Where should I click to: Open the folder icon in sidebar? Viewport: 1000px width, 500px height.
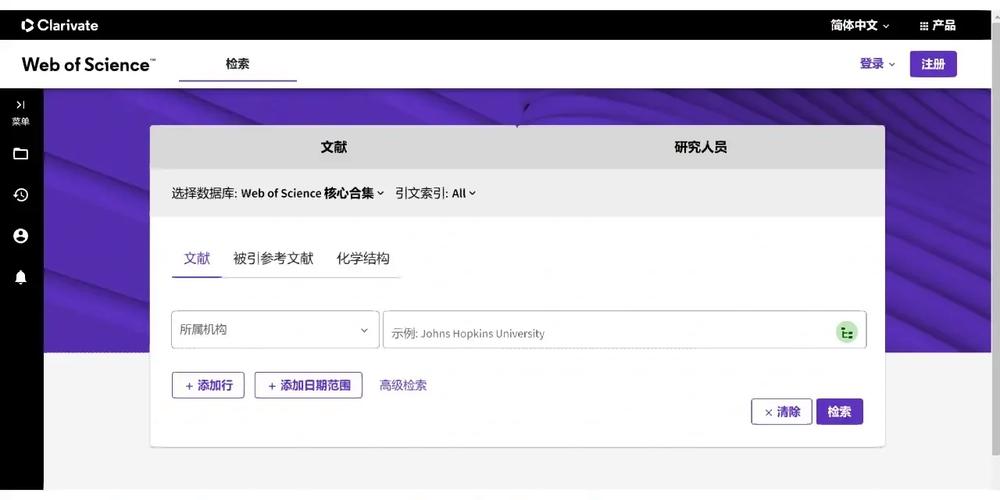[x=20, y=154]
